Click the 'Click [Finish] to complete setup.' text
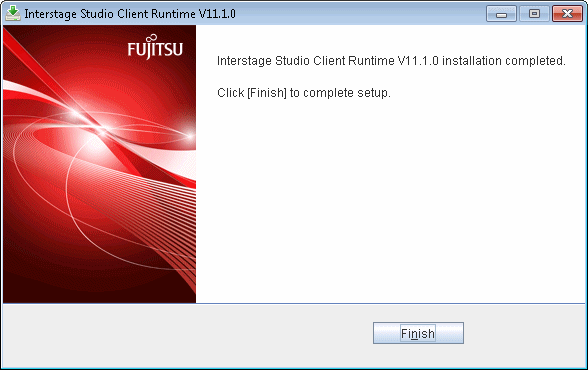Image resolution: width=588 pixels, height=370 pixels. click(x=304, y=93)
